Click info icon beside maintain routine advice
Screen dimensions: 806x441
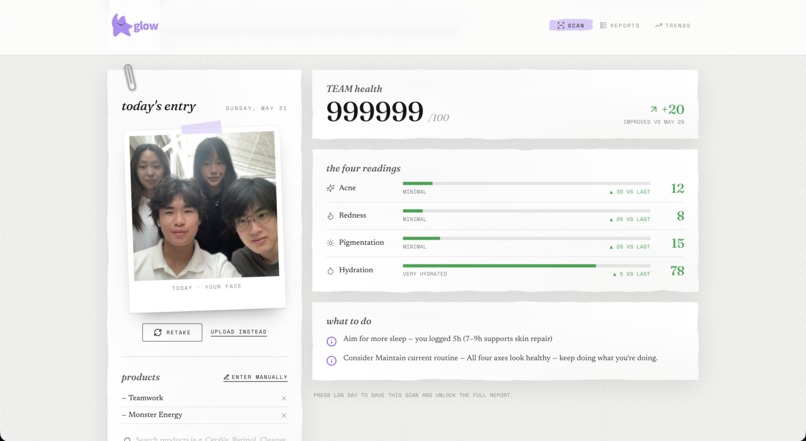[x=332, y=361]
